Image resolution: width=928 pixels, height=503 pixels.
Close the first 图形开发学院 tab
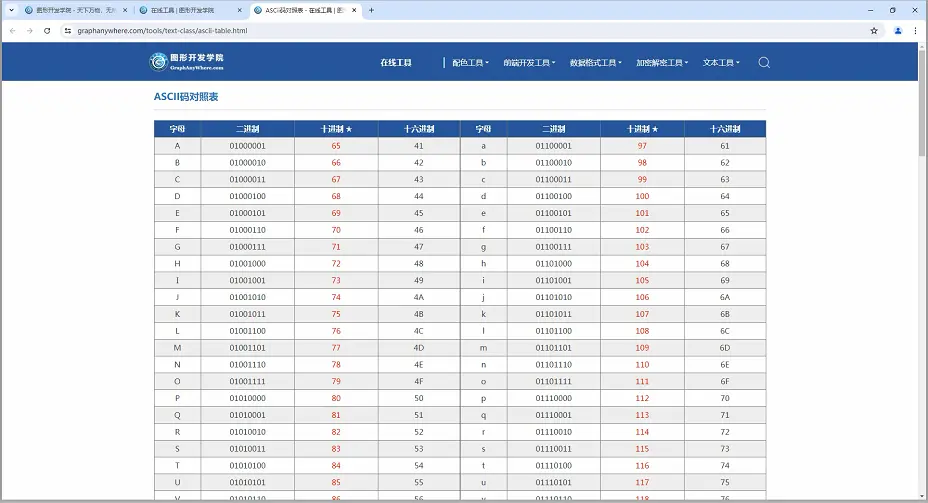tap(125, 10)
